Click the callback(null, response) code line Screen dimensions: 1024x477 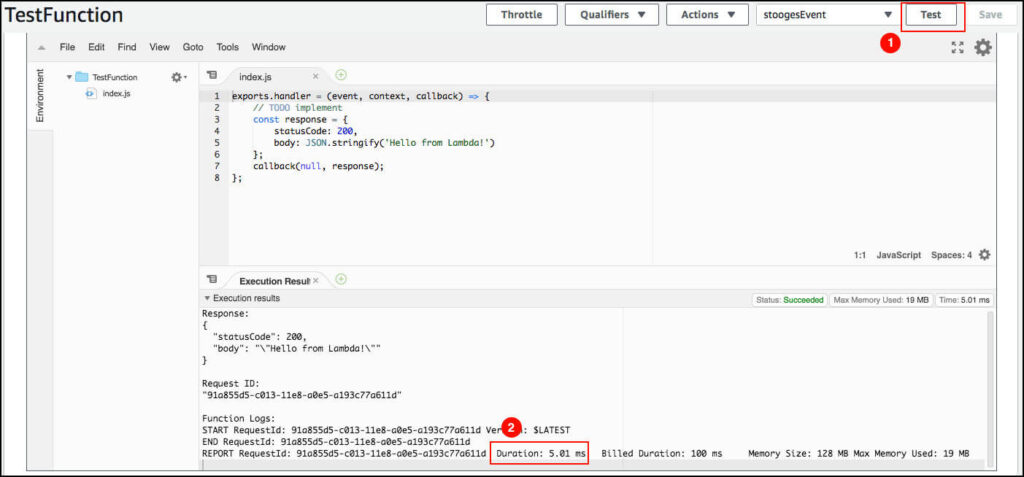click(319, 166)
